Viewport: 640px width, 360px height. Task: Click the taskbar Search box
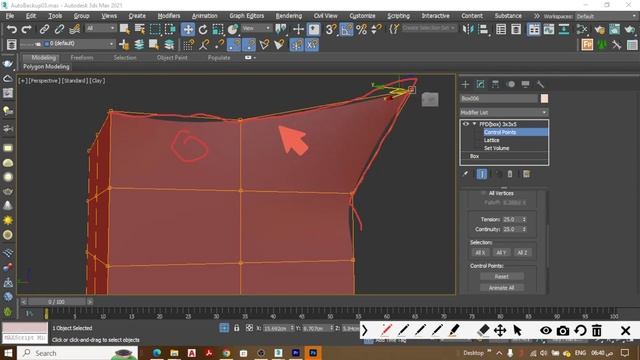click(x=78, y=353)
